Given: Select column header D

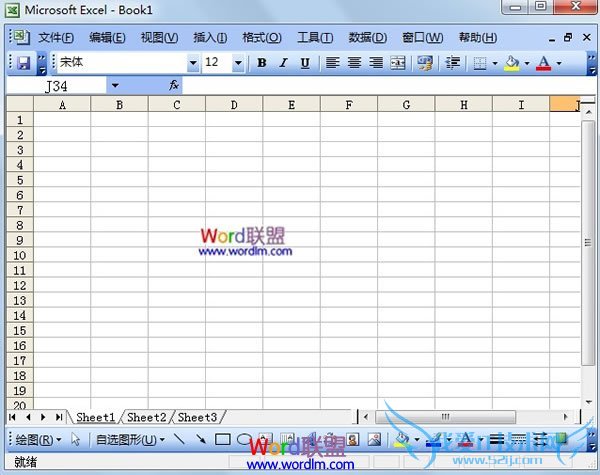Looking at the screenshot, I should [x=234, y=105].
